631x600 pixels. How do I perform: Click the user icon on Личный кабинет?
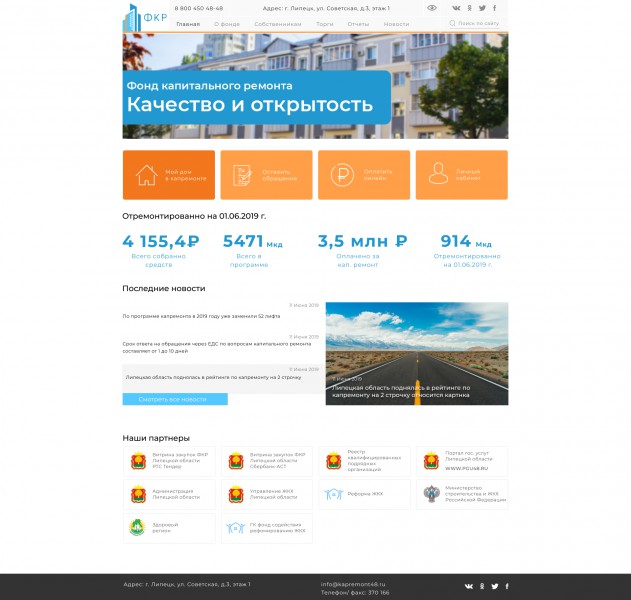pyautogui.click(x=438, y=173)
